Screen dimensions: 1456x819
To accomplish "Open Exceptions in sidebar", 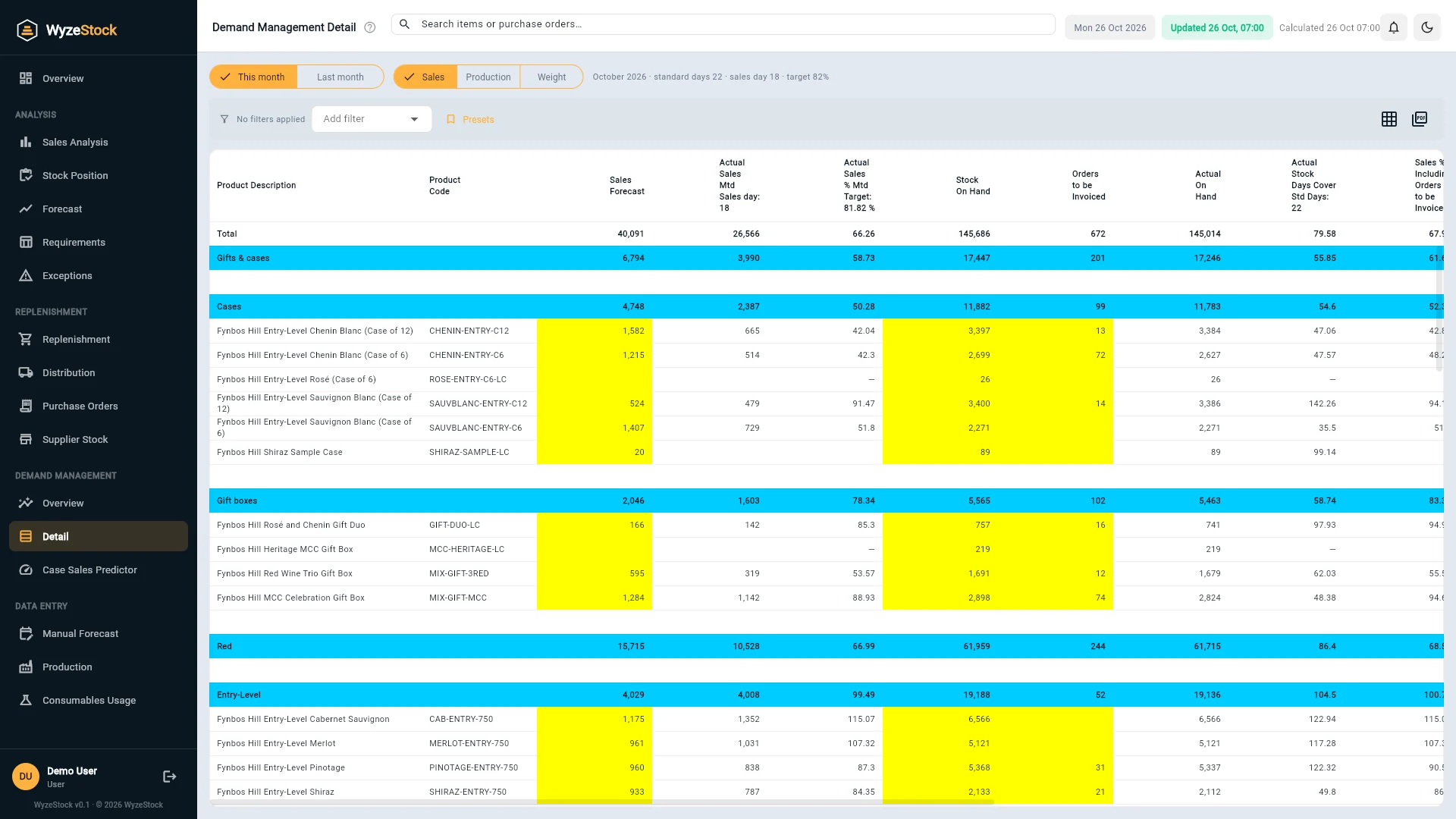I will pos(99,275).
